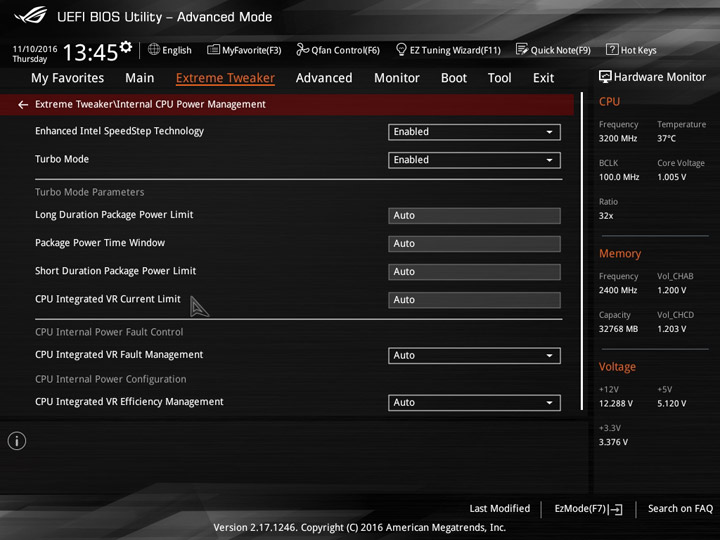The image size is (720, 540).
Task: Launch EZ Tuning Wizard(F11) label
Action: 455,50
